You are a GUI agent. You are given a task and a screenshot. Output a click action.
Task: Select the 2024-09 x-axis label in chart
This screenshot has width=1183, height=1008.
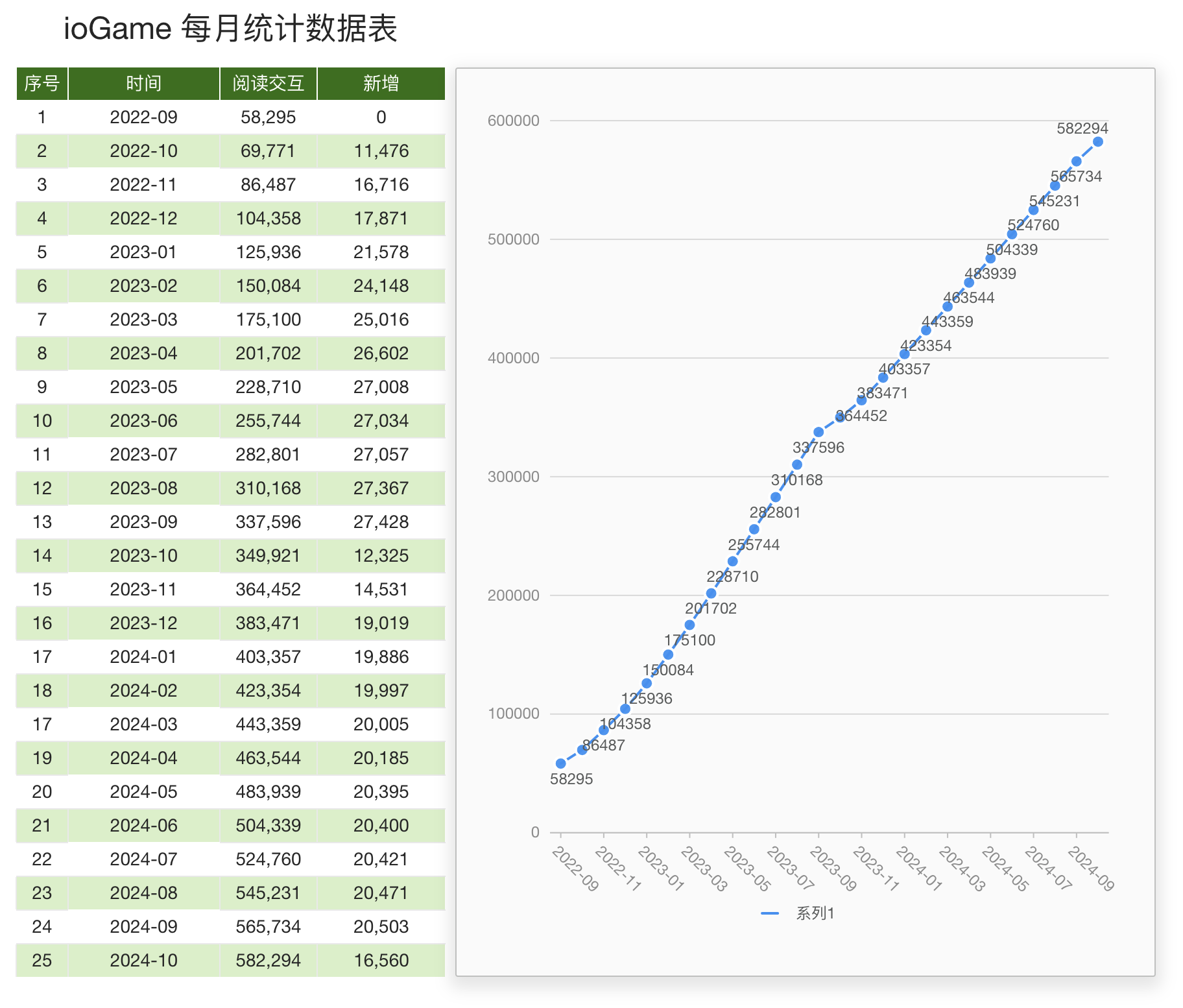click(x=1091, y=869)
